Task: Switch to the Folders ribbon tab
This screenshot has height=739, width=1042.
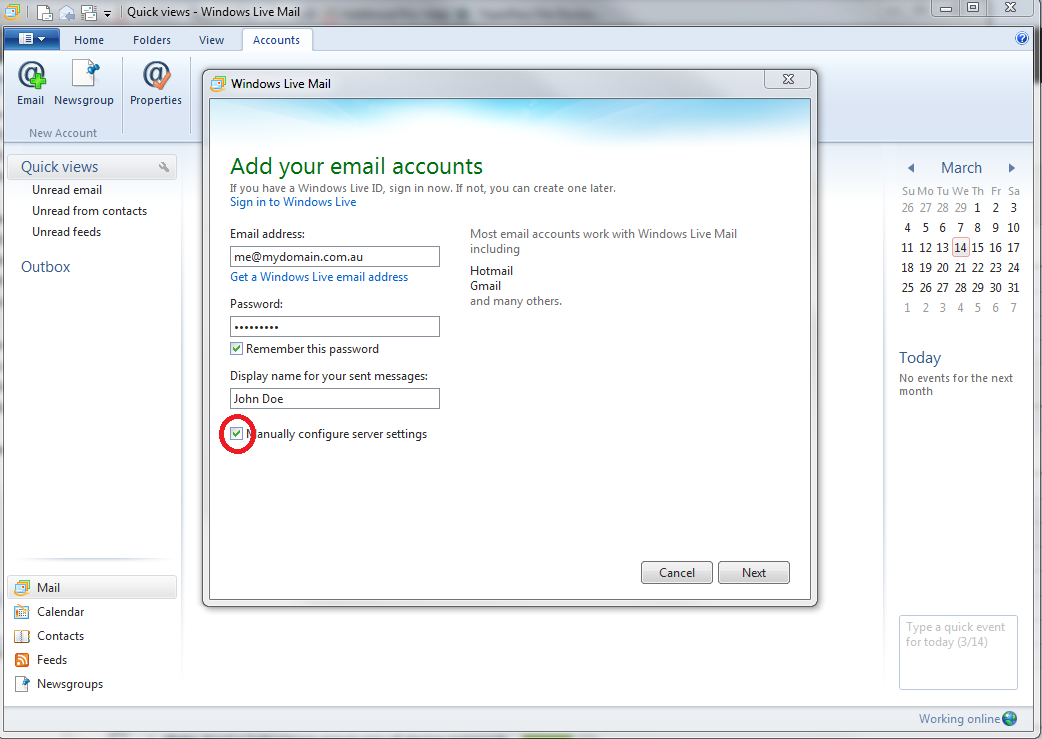Action: point(152,40)
